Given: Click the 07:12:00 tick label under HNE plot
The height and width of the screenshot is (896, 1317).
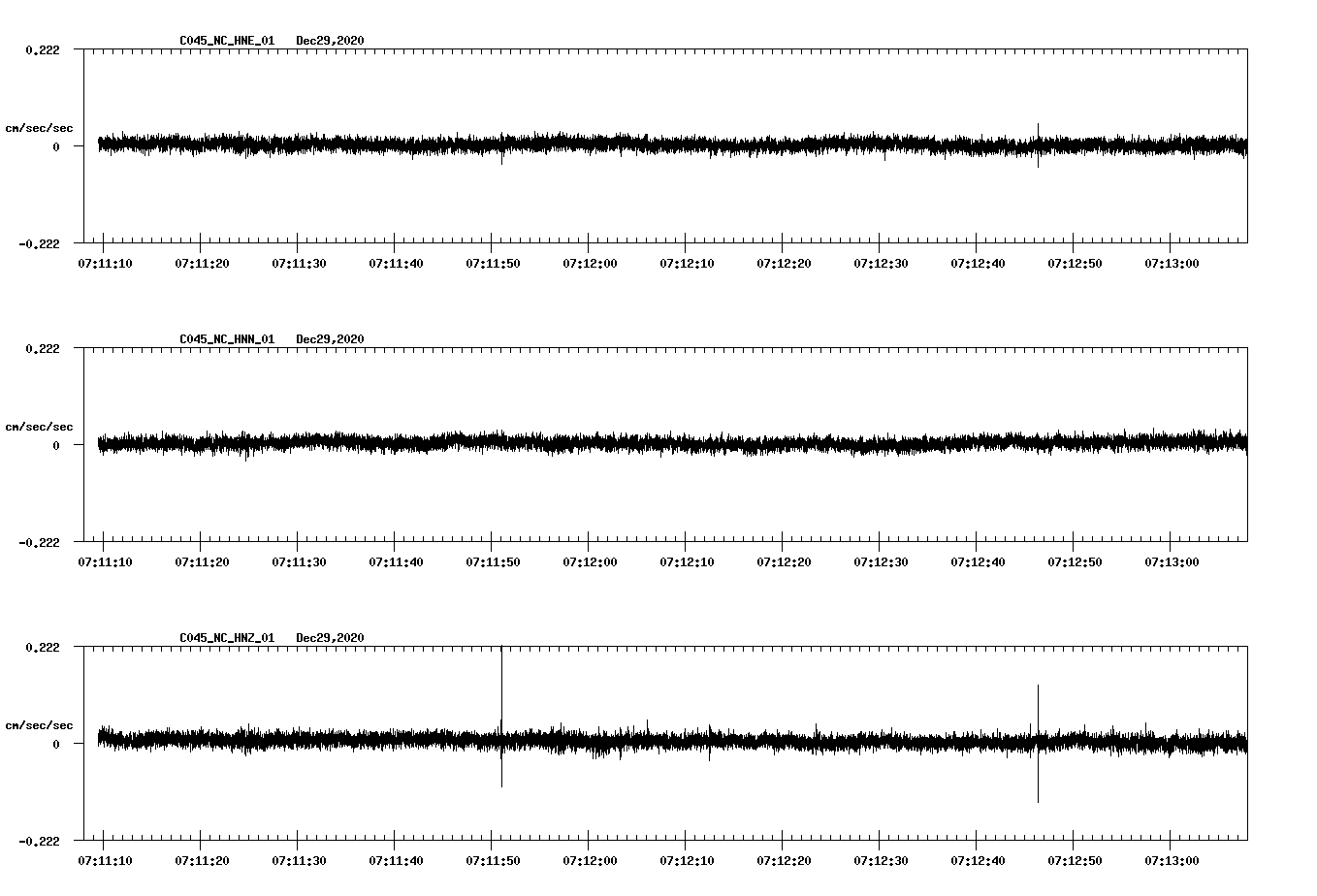Looking at the screenshot, I should 590,263.
